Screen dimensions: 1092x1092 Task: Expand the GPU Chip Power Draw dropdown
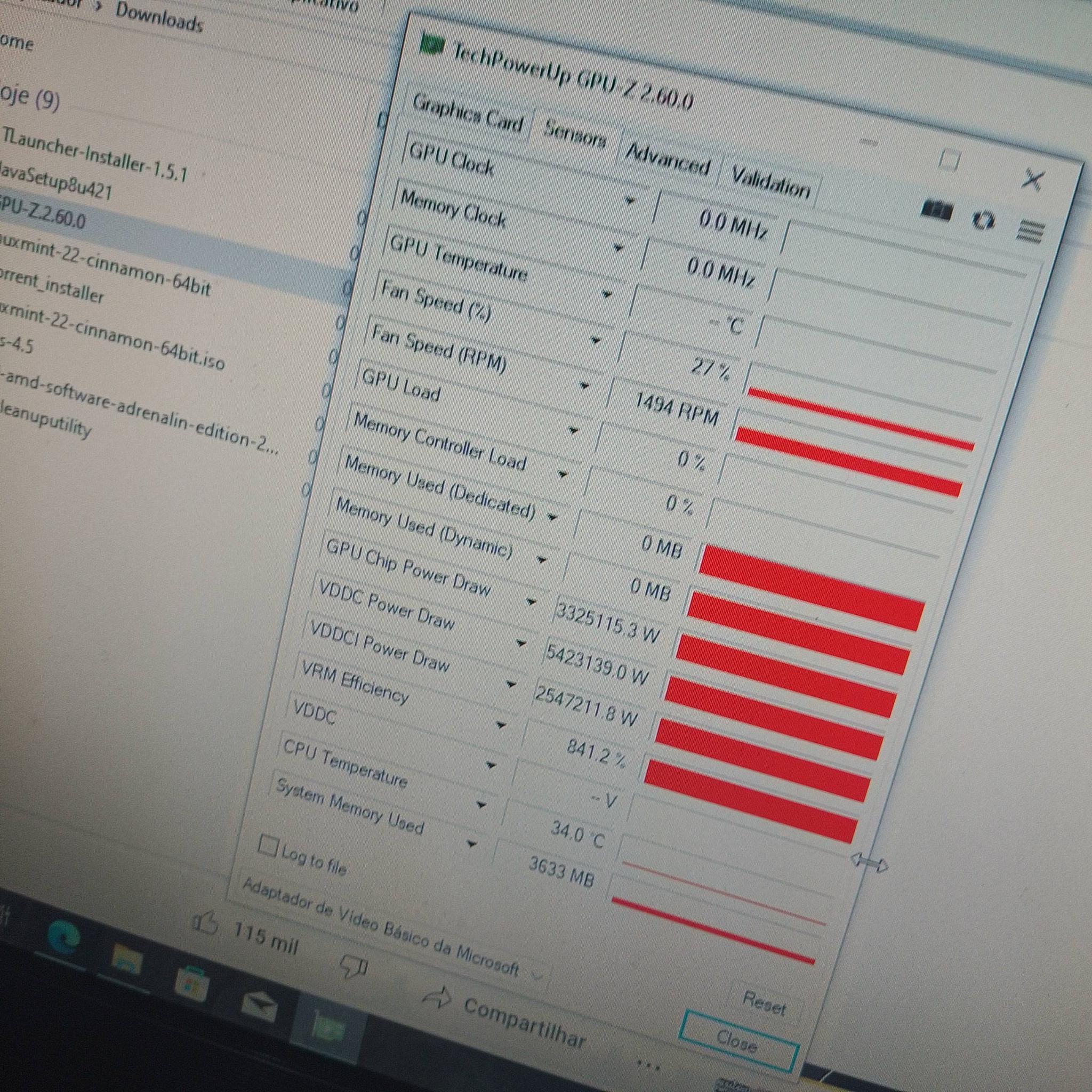point(531,602)
